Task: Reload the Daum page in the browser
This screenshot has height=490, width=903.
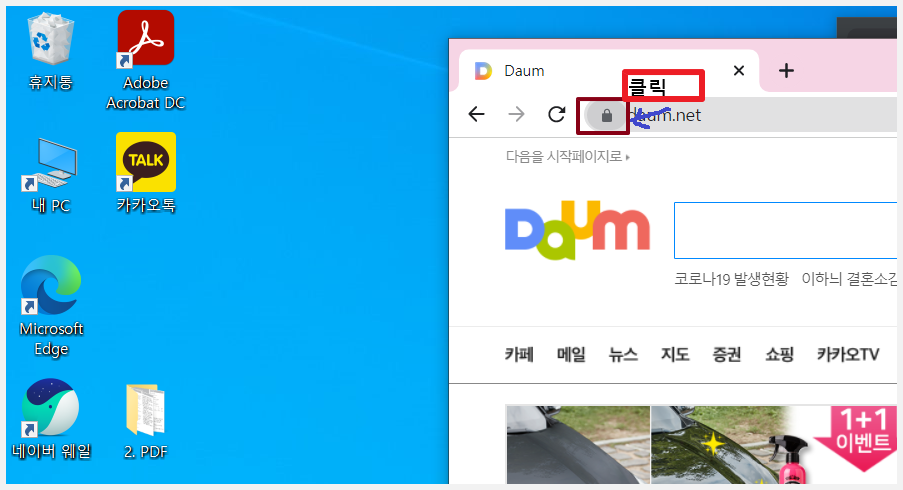Action: tap(556, 115)
